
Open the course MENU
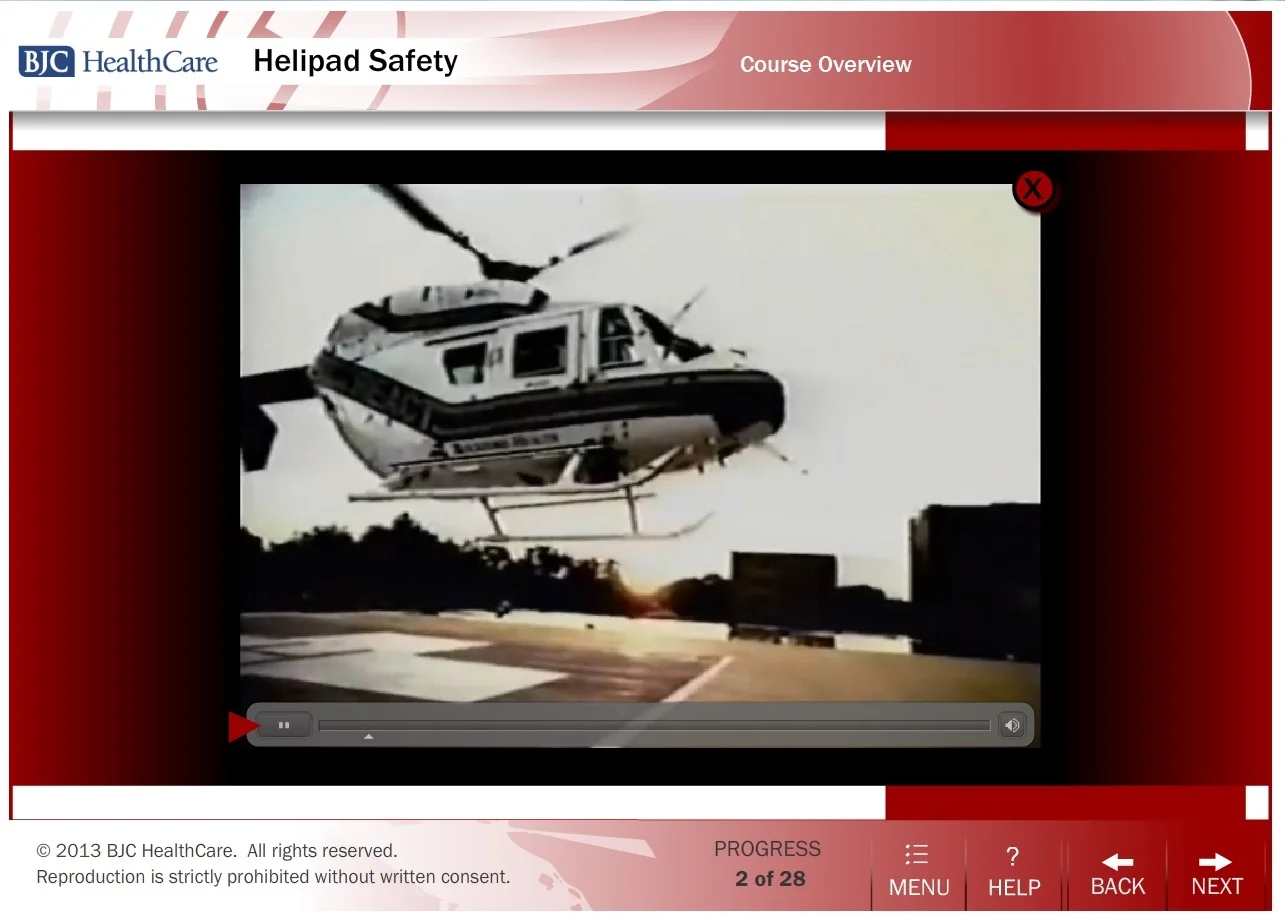[x=919, y=871]
